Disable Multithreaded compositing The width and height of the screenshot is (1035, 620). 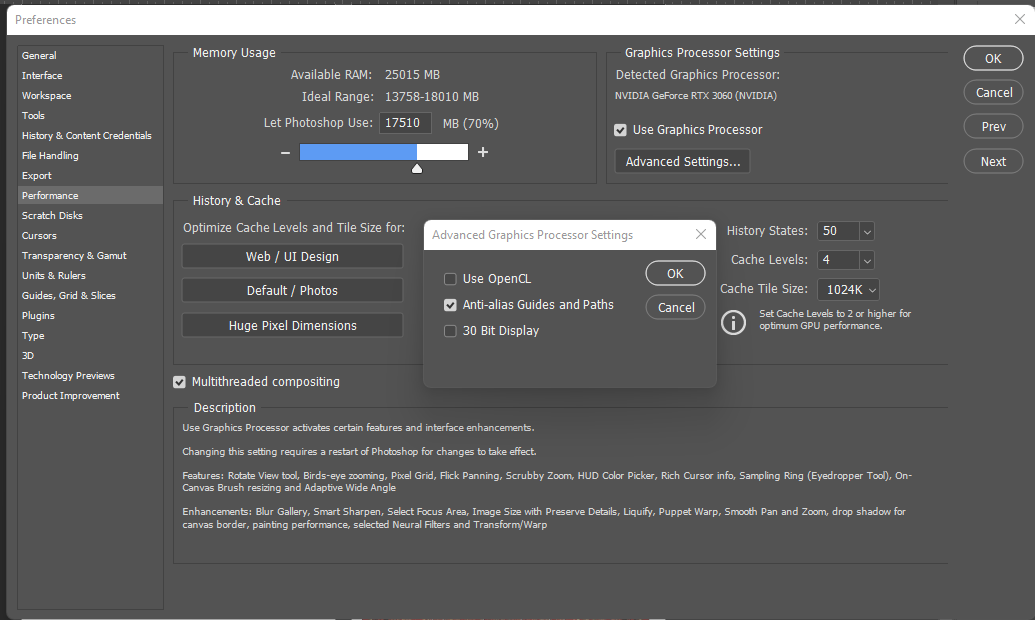click(179, 381)
